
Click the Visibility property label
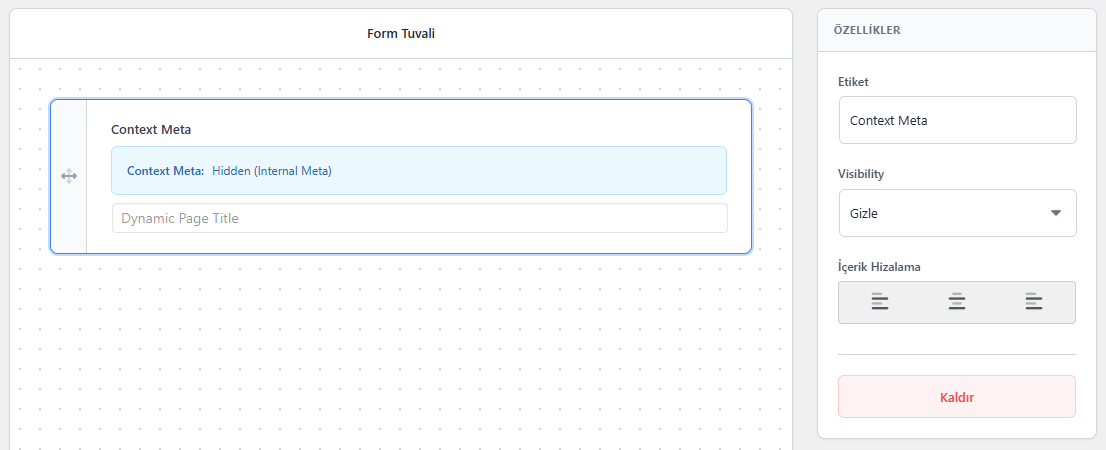pyautogui.click(x=861, y=174)
